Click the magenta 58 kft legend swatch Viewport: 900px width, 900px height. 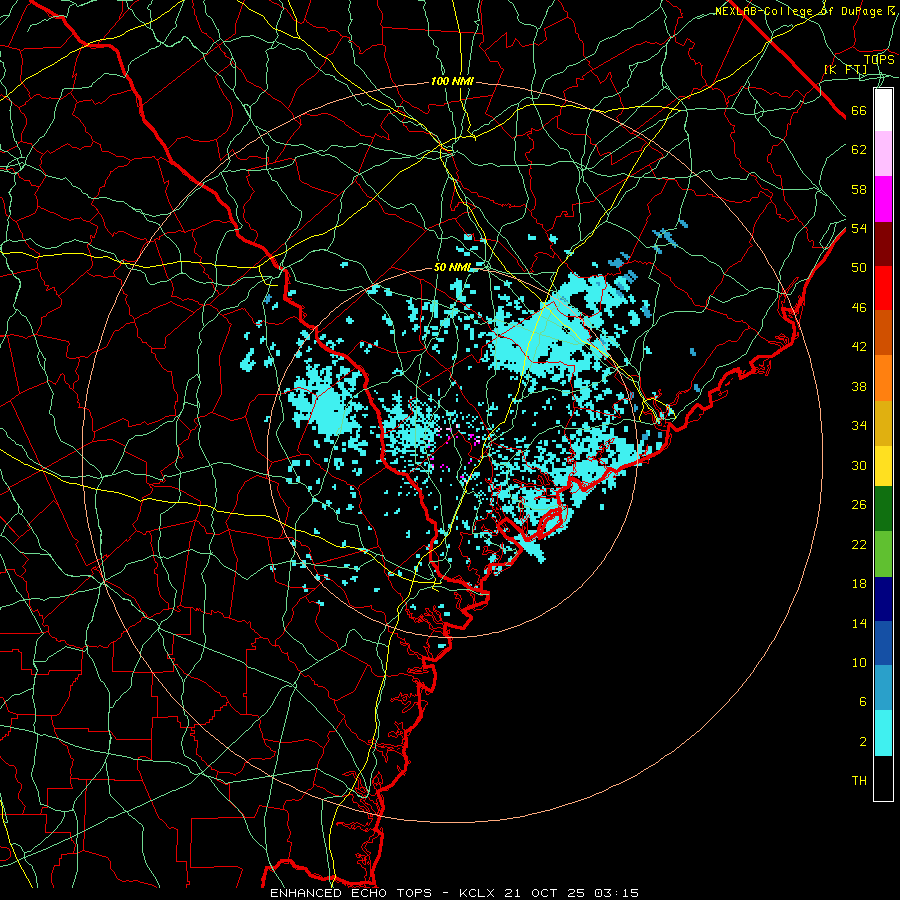click(883, 199)
